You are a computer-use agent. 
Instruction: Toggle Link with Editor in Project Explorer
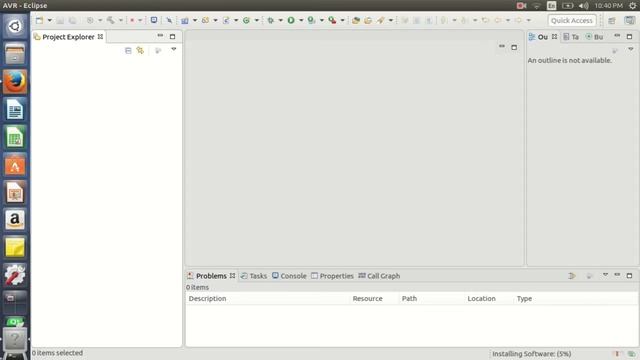pos(140,50)
